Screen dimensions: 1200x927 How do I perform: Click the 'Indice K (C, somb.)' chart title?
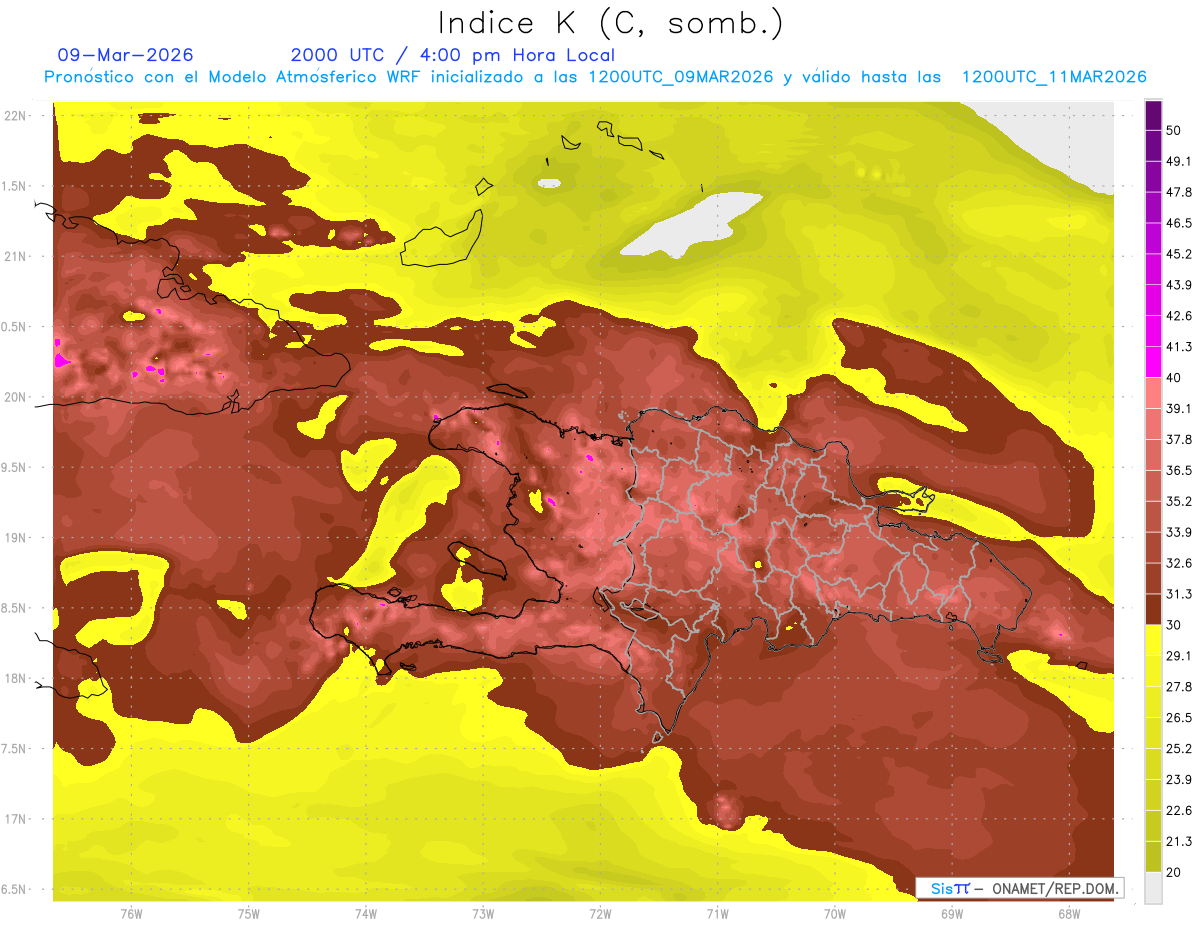(610, 23)
